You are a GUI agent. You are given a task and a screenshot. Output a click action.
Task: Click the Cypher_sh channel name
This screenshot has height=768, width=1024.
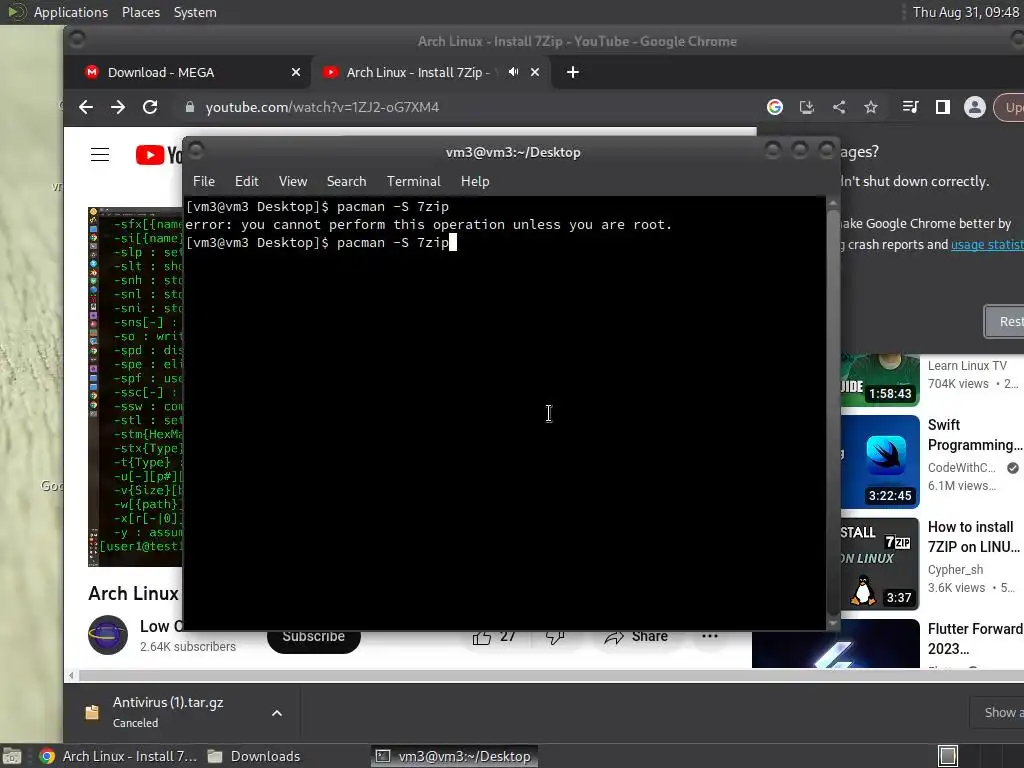point(955,569)
